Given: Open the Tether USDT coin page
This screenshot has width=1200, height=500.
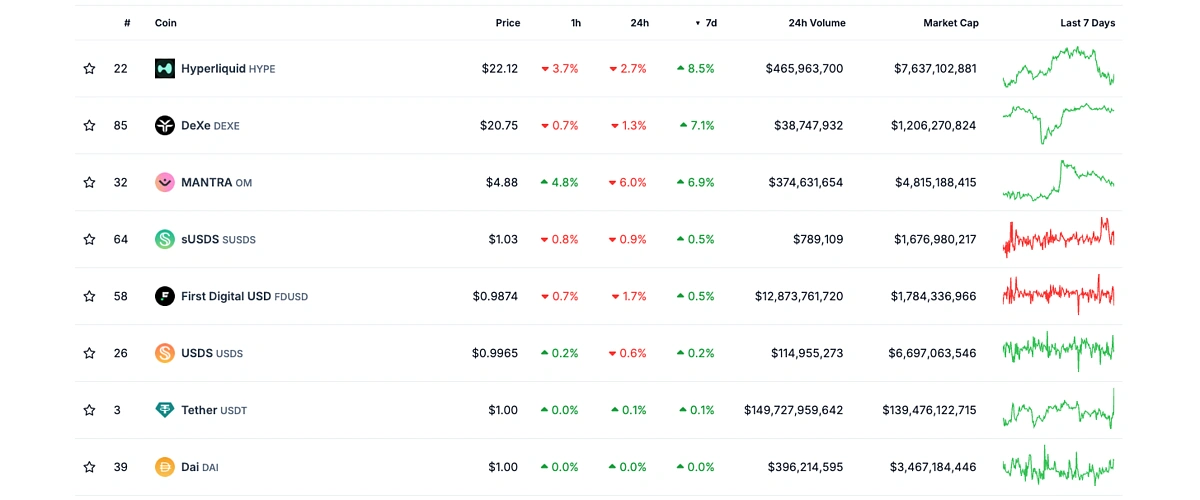Looking at the screenshot, I should pyautogui.click(x=214, y=411).
